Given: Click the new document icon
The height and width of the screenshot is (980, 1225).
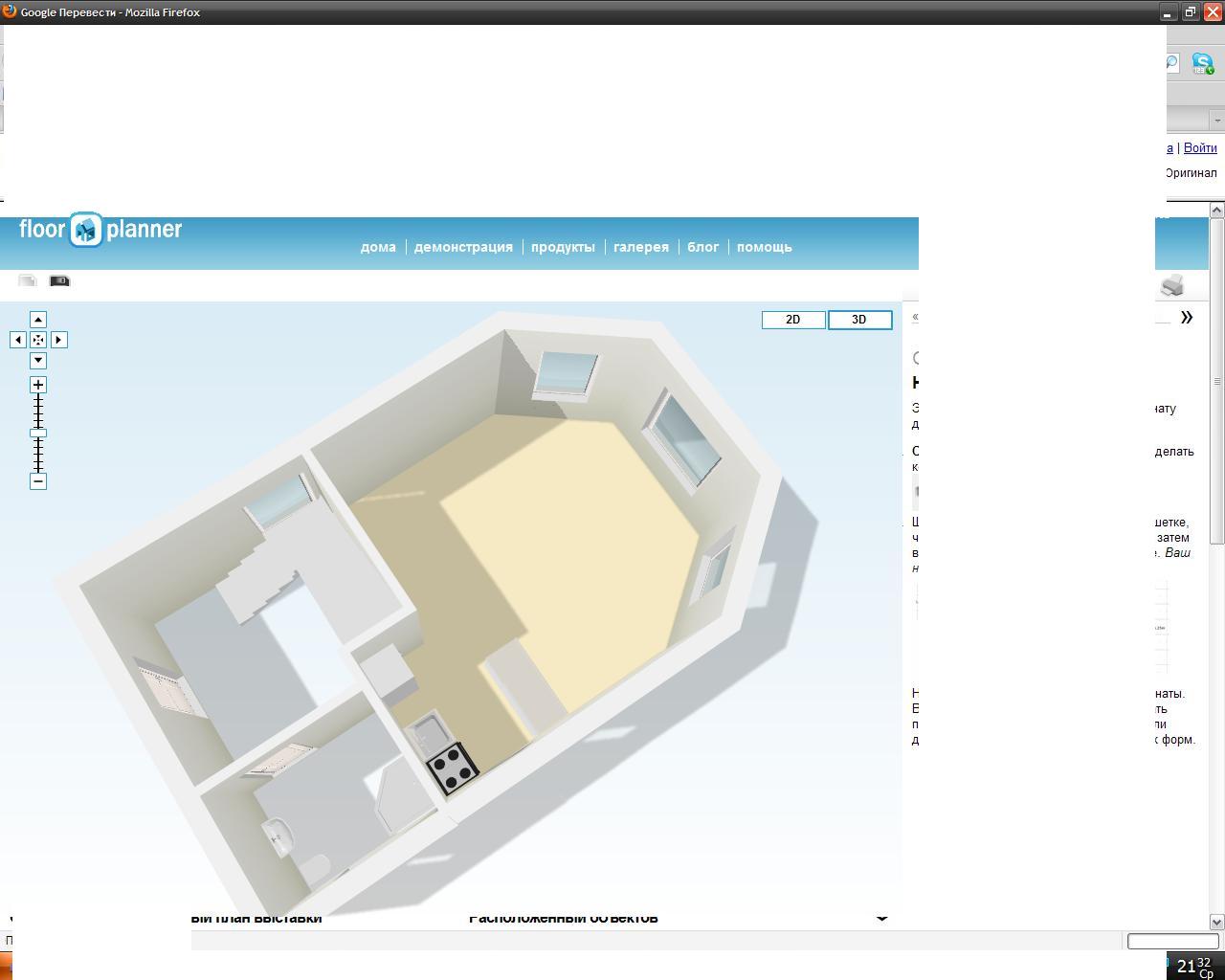Looking at the screenshot, I should pos(28,280).
